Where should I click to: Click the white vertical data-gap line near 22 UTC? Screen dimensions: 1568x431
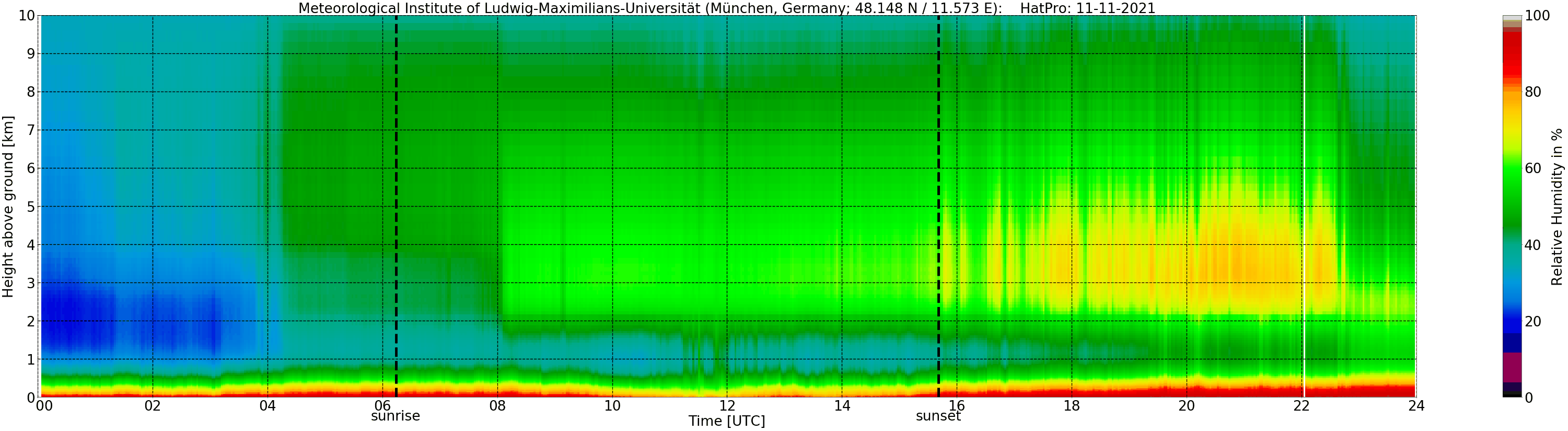tap(1304, 207)
